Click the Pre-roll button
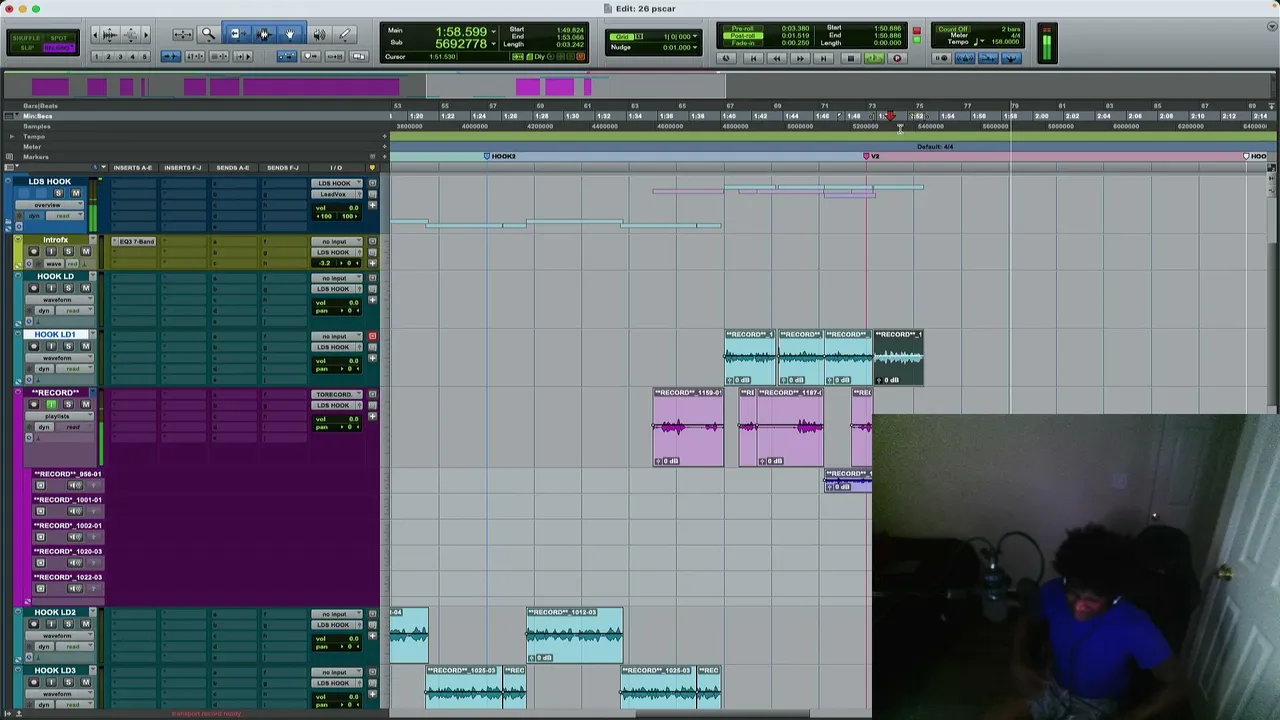Image resolution: width=1280 pixels, height=720 pixels. (743, 29)
